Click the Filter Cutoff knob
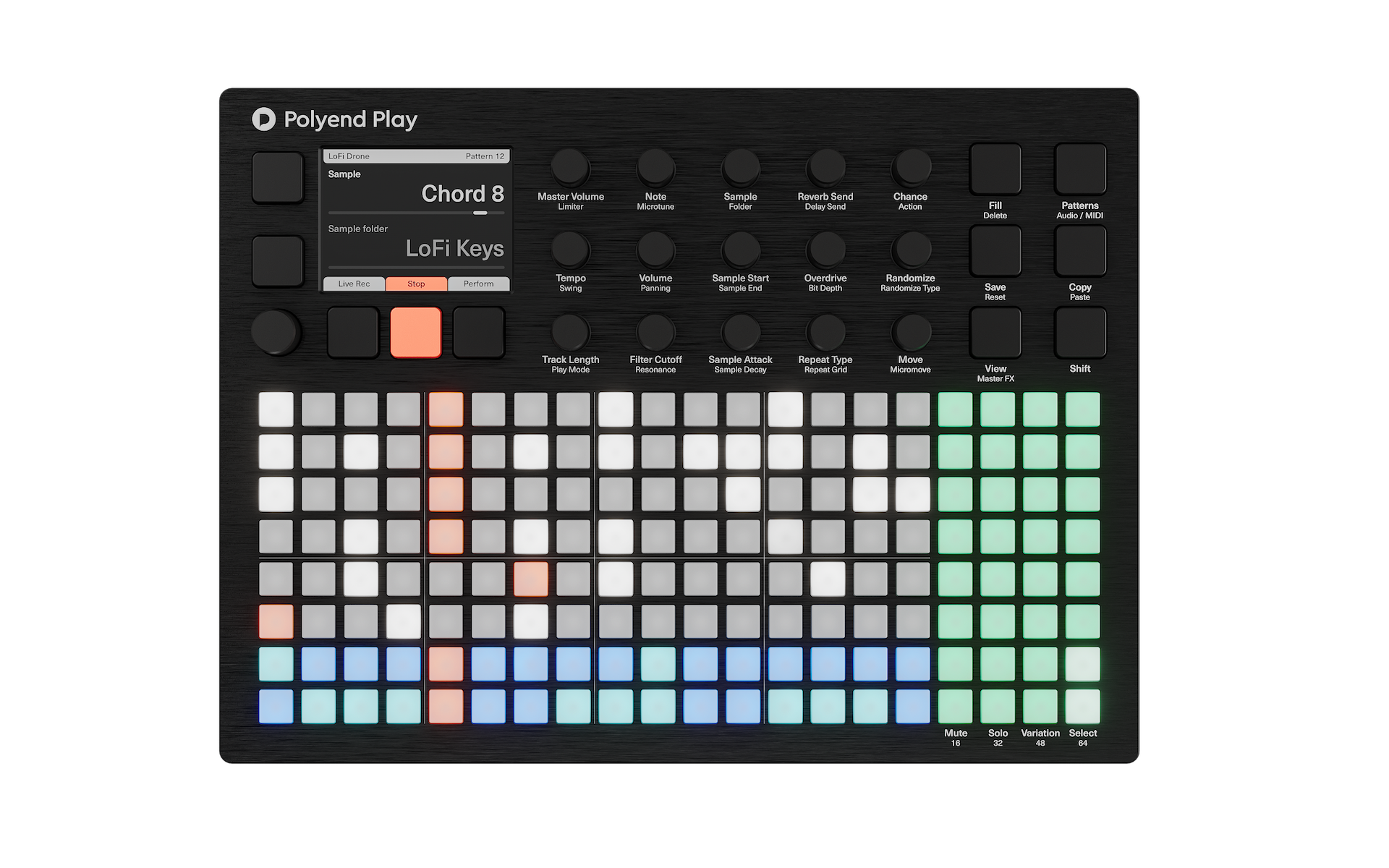The height and width of the screenshot is (868, 1389). [x=655, y=331]
